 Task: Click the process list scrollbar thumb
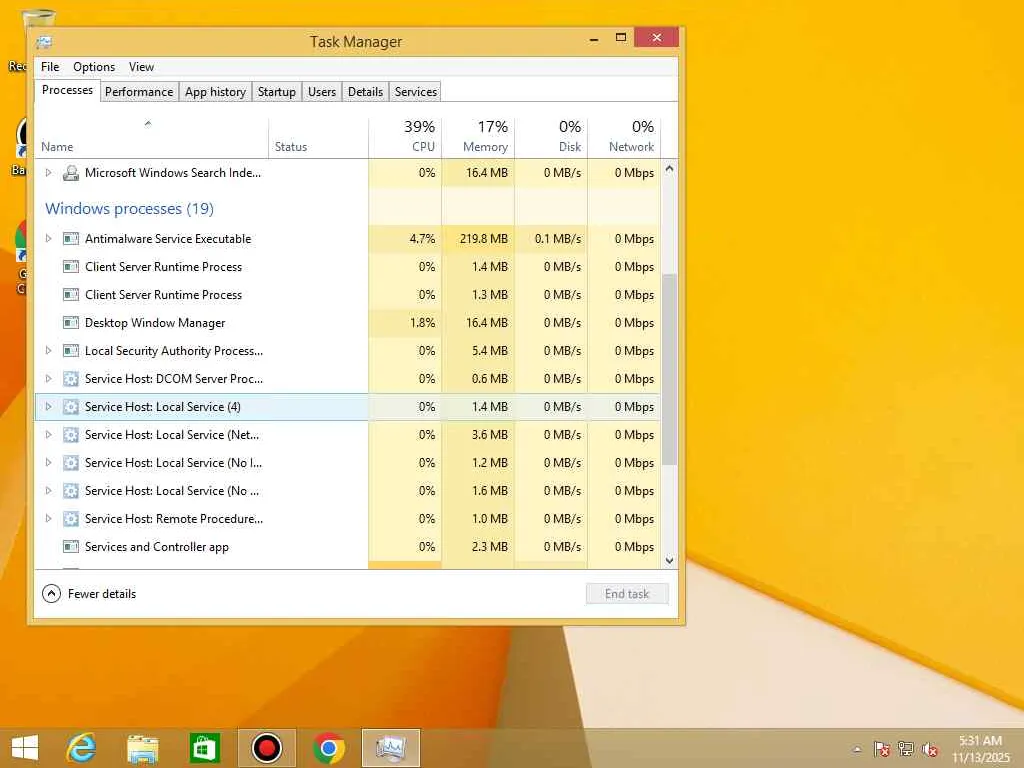tap(669, 370)
